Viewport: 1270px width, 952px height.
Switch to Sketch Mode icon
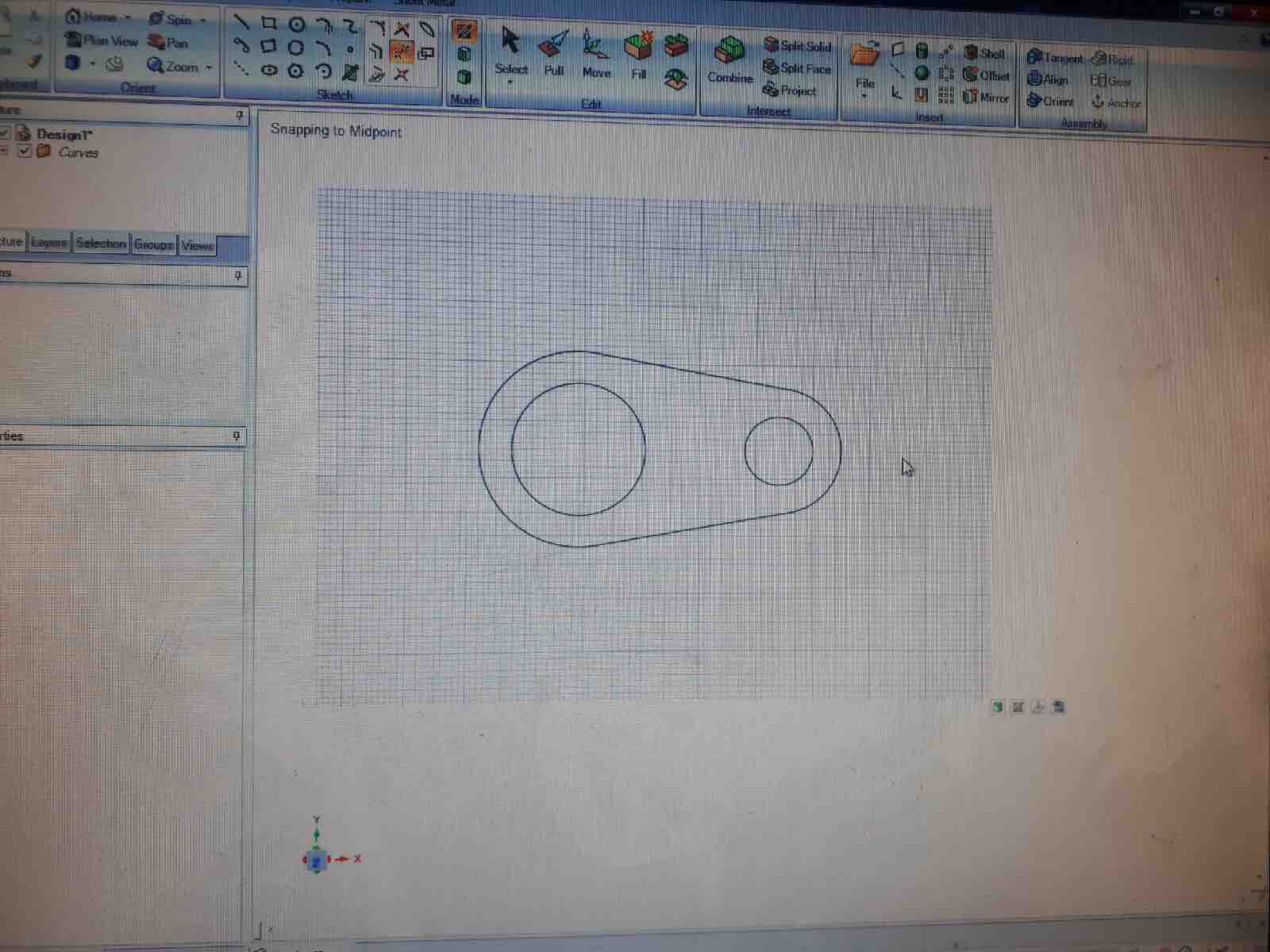click(x=464, y=32)
